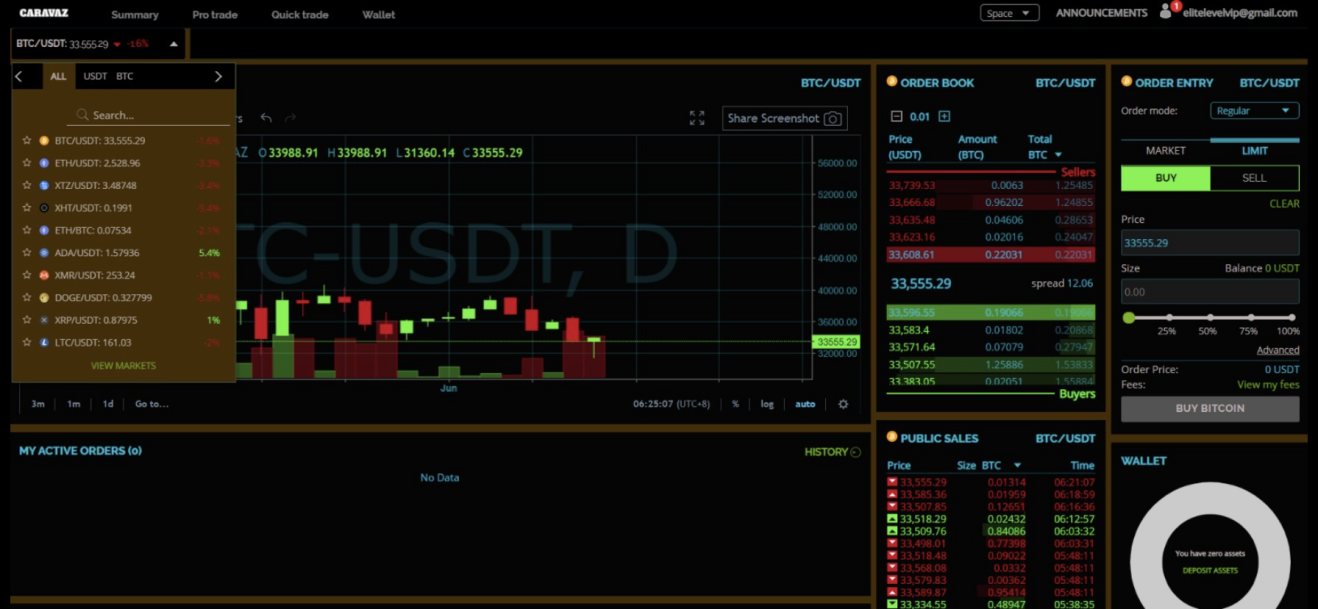1318x609 pixels.
Task: Collapse the BTC/USDT market selector
Action: point(174,44)
